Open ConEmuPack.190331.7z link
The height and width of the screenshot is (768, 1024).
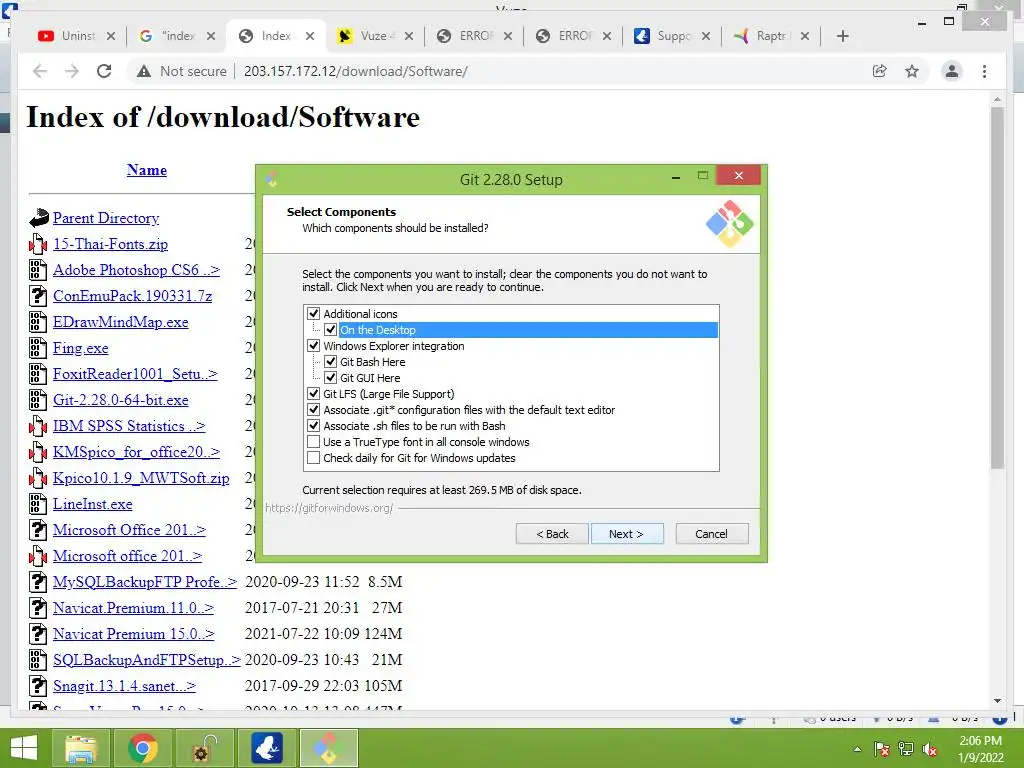point(133,296)
